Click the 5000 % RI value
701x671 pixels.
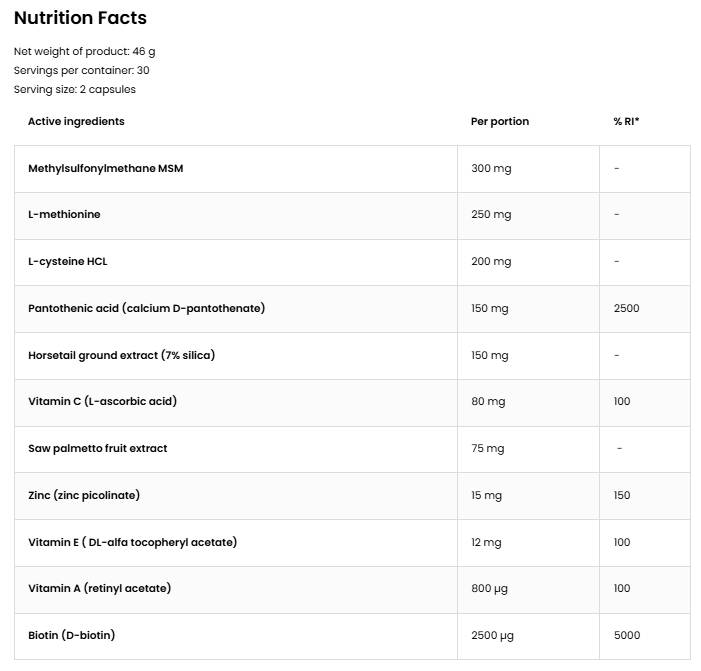click(x=626, y=635)
